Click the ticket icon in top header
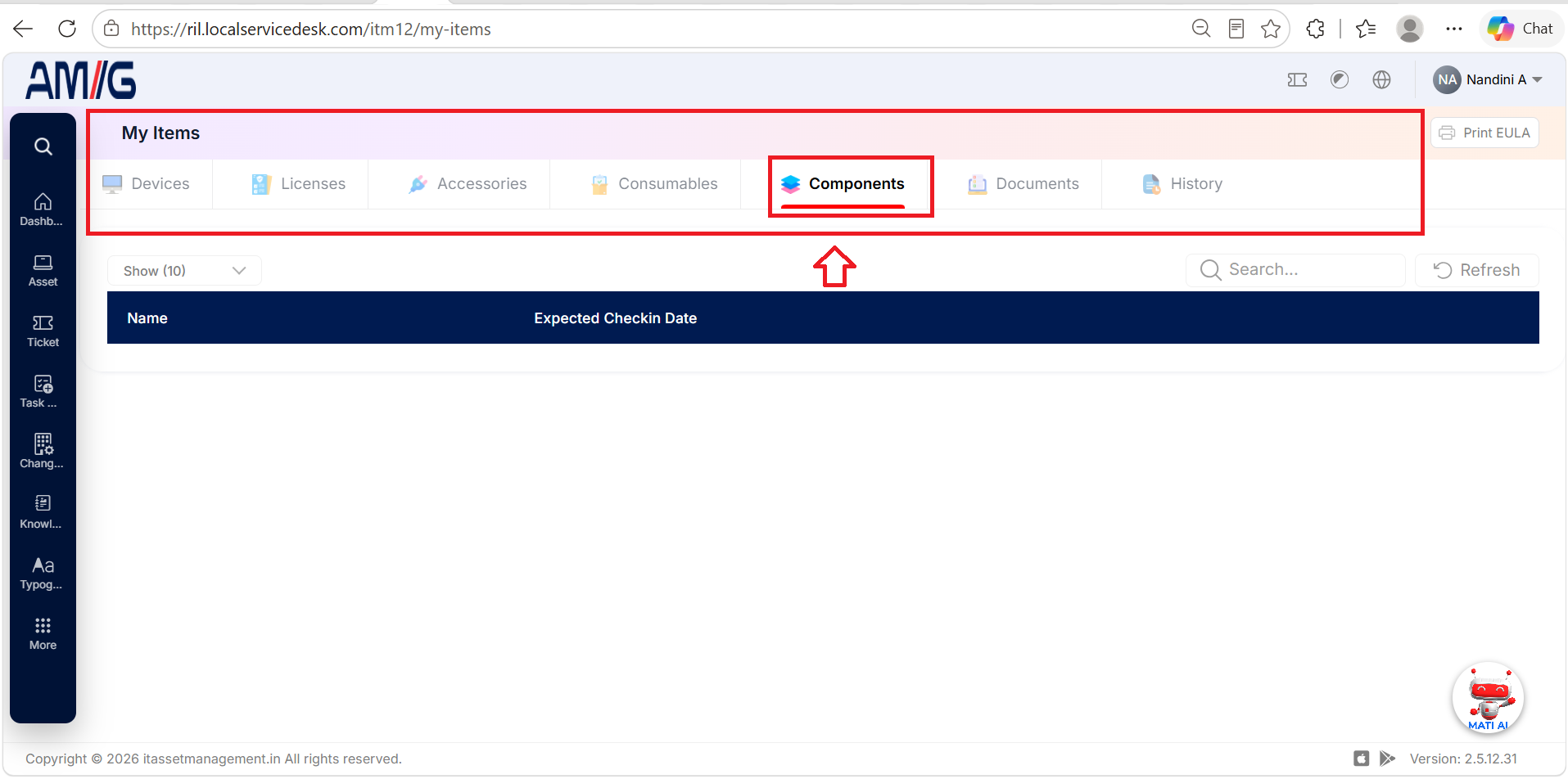Image resolution: width=1568 pixels, height=779 pixels. tap(1297, 79)
